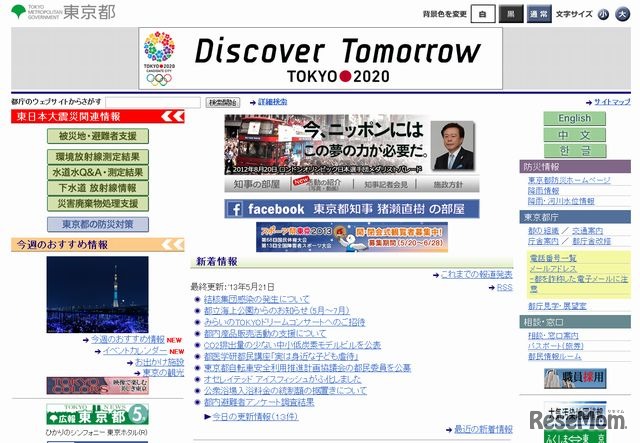Open 都の組織 link
The width and height of the screenshot is (640, 443).
[543, 231]
